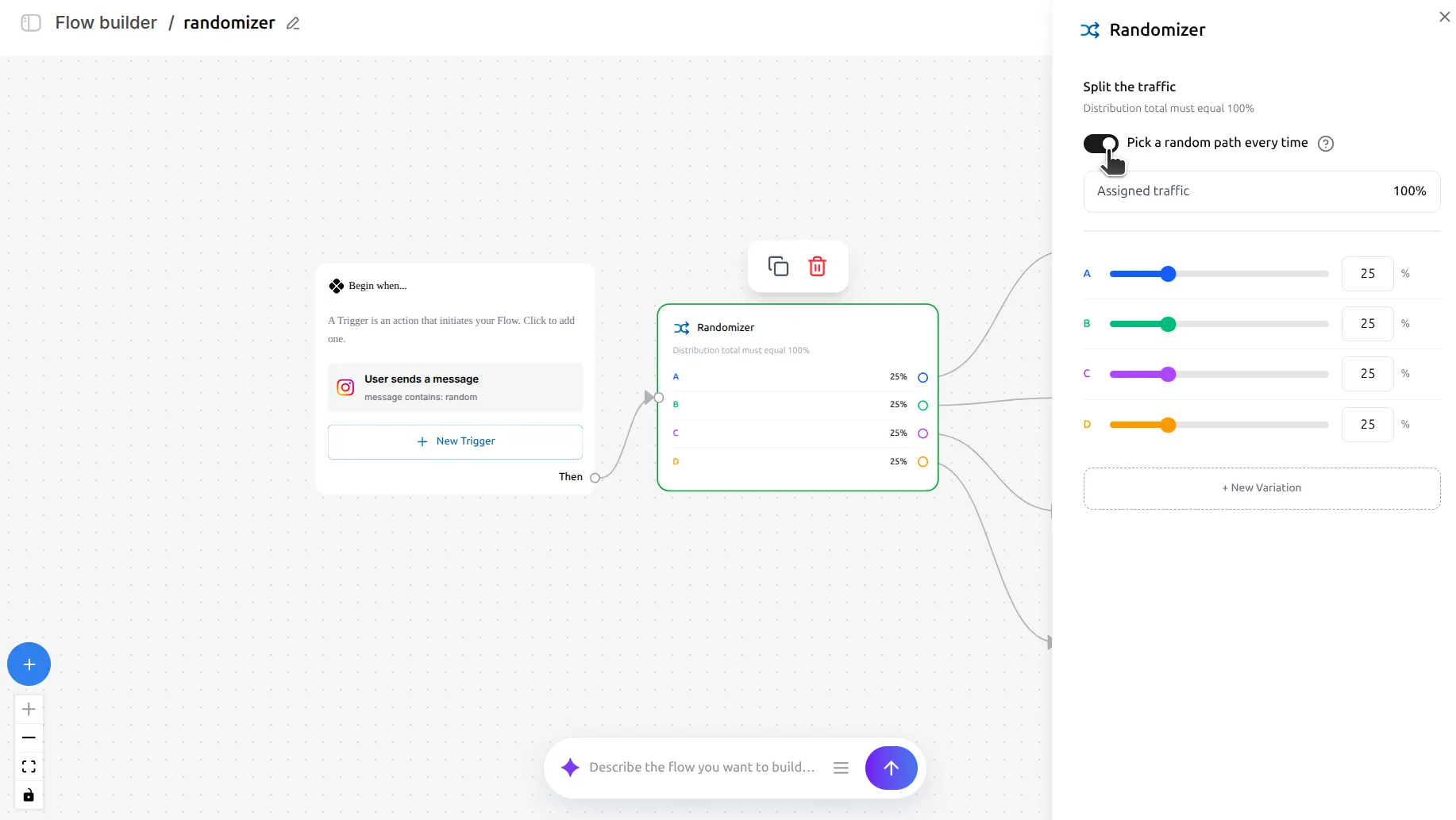The width and height of the screenshot is (1456, 820).
Task: Open the help icon for random path
Action: [x=1326, y=144]
